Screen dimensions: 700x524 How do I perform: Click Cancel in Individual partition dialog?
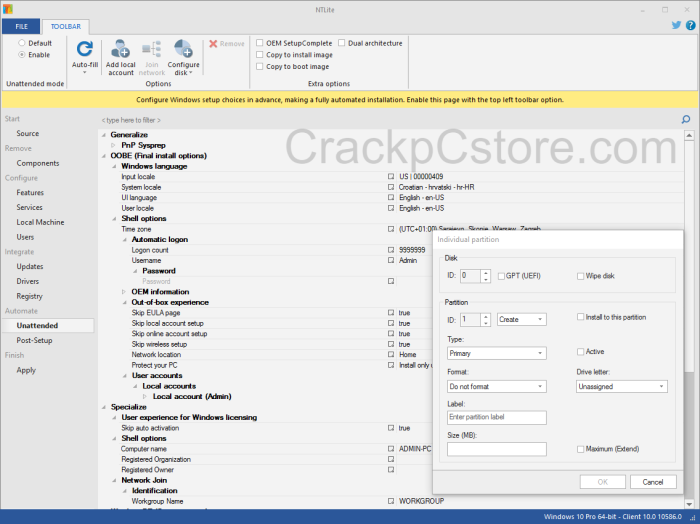click(653, 482)
